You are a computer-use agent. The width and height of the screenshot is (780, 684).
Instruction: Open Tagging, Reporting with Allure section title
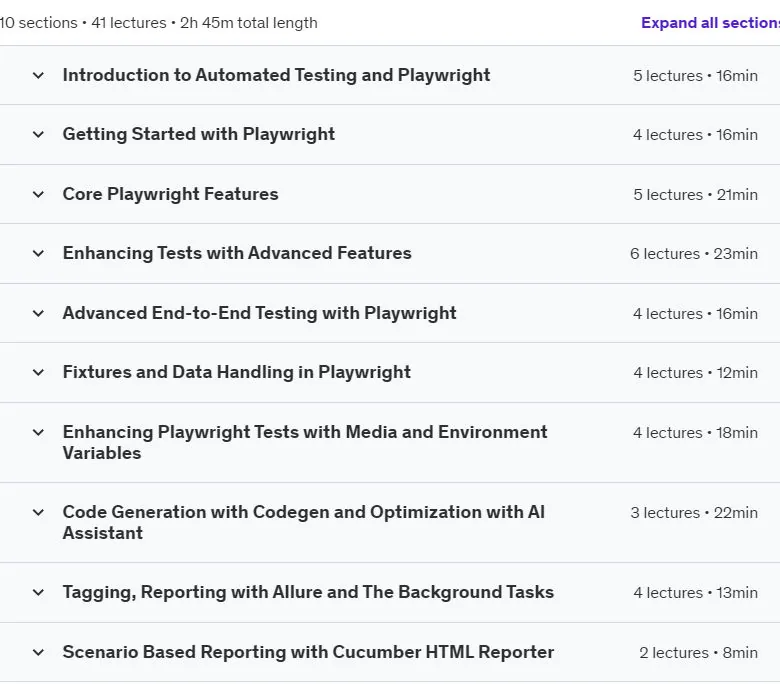click(308, 592)
